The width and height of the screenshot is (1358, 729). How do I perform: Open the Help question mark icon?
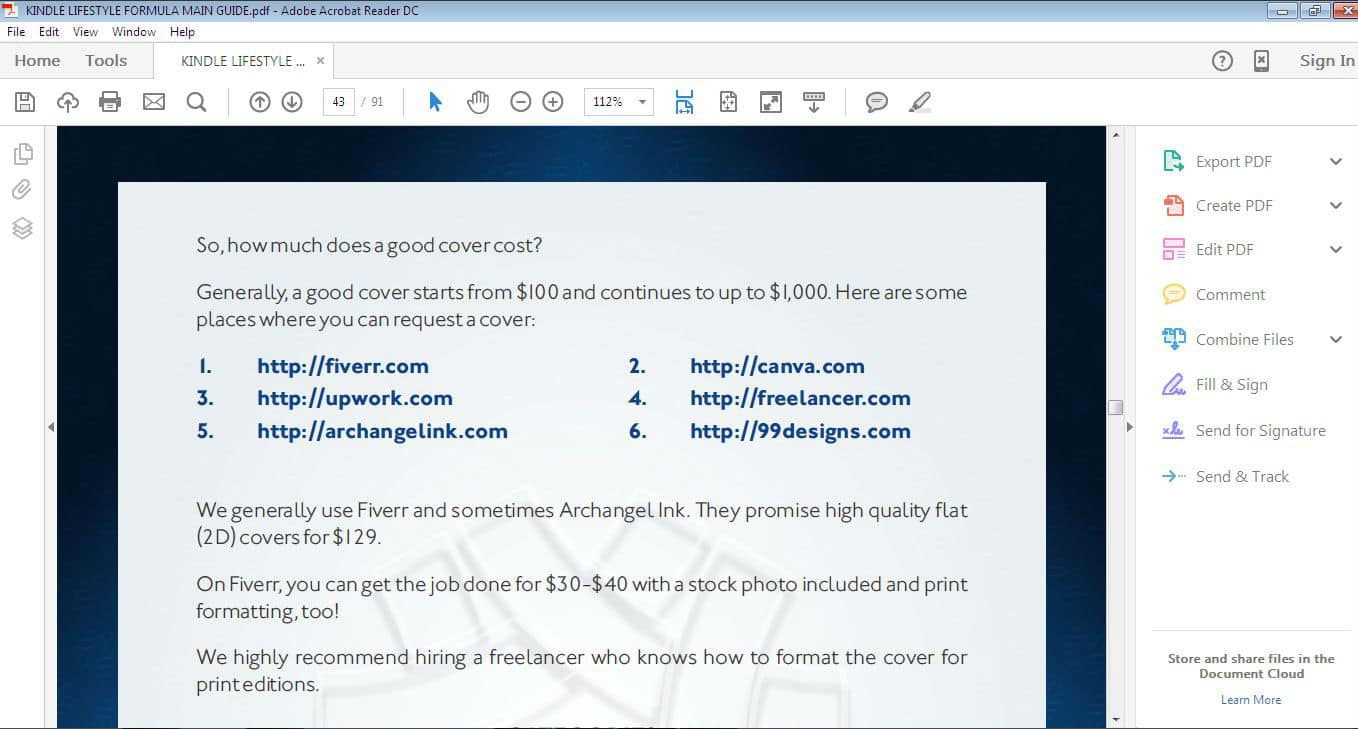(x=1222, y=60)
